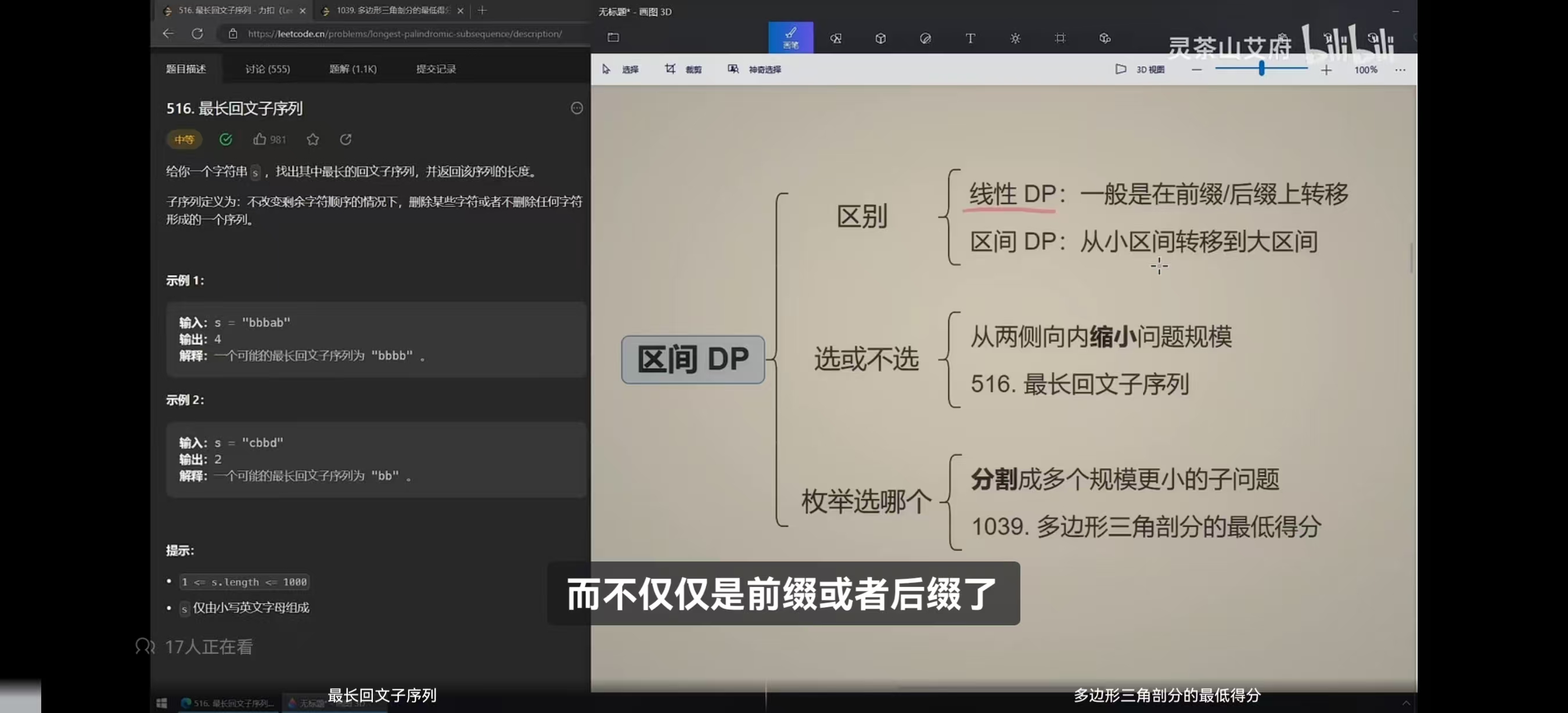The height and width of the screenshot is (713, 1568).
Task: Favorite the problem with star icon
Action: 313,139
